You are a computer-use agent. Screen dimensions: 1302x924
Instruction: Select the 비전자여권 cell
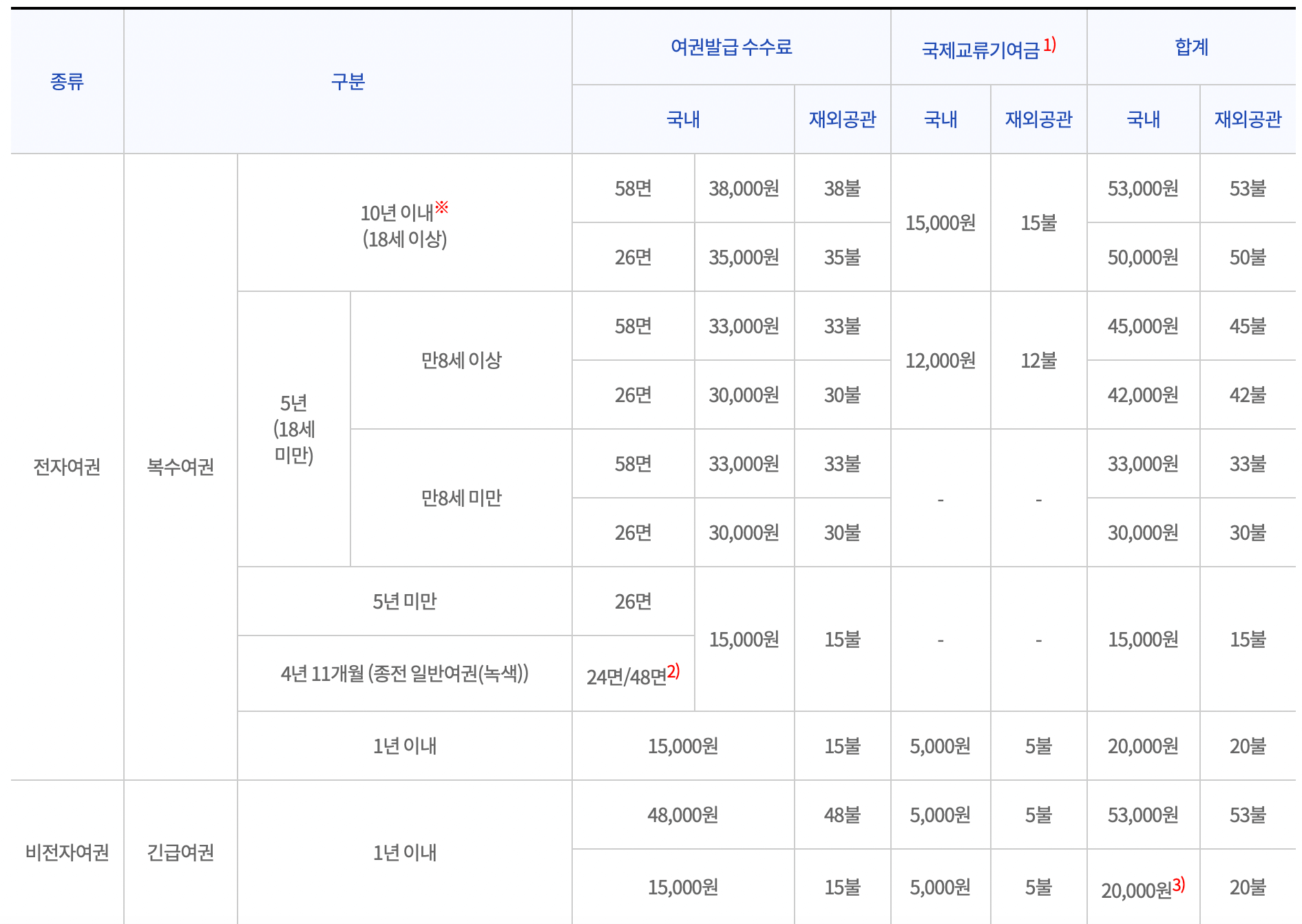point(67,852)
